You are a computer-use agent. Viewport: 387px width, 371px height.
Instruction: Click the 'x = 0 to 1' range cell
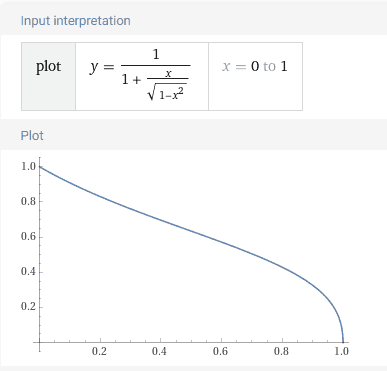(255, 76)
